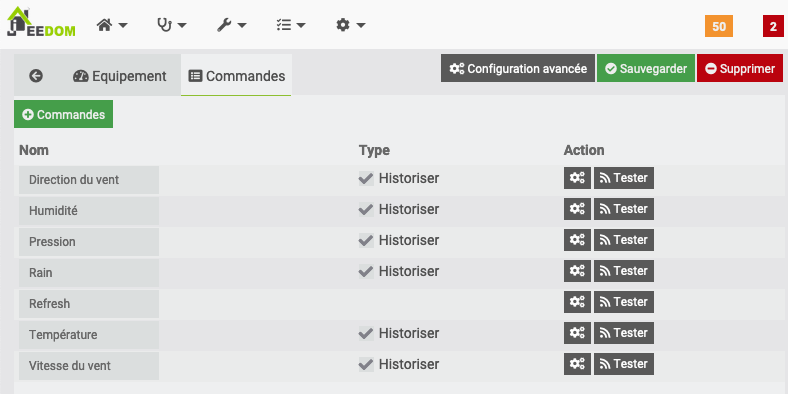Image resolution: width=788 pixels, height=394 pixels.
Task: Toggle Historiser checkbox for Direction du vent
Action: 366,178
